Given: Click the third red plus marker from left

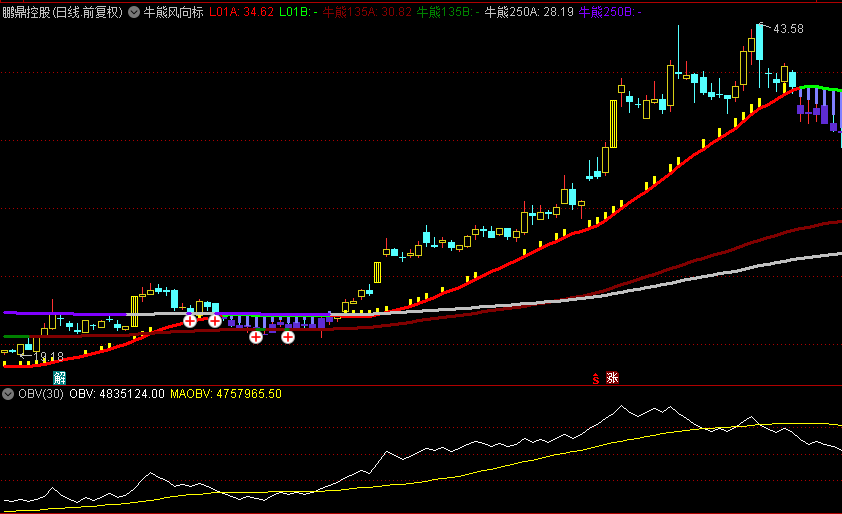Looking at the screenshot, I should [x=256, y=337].
